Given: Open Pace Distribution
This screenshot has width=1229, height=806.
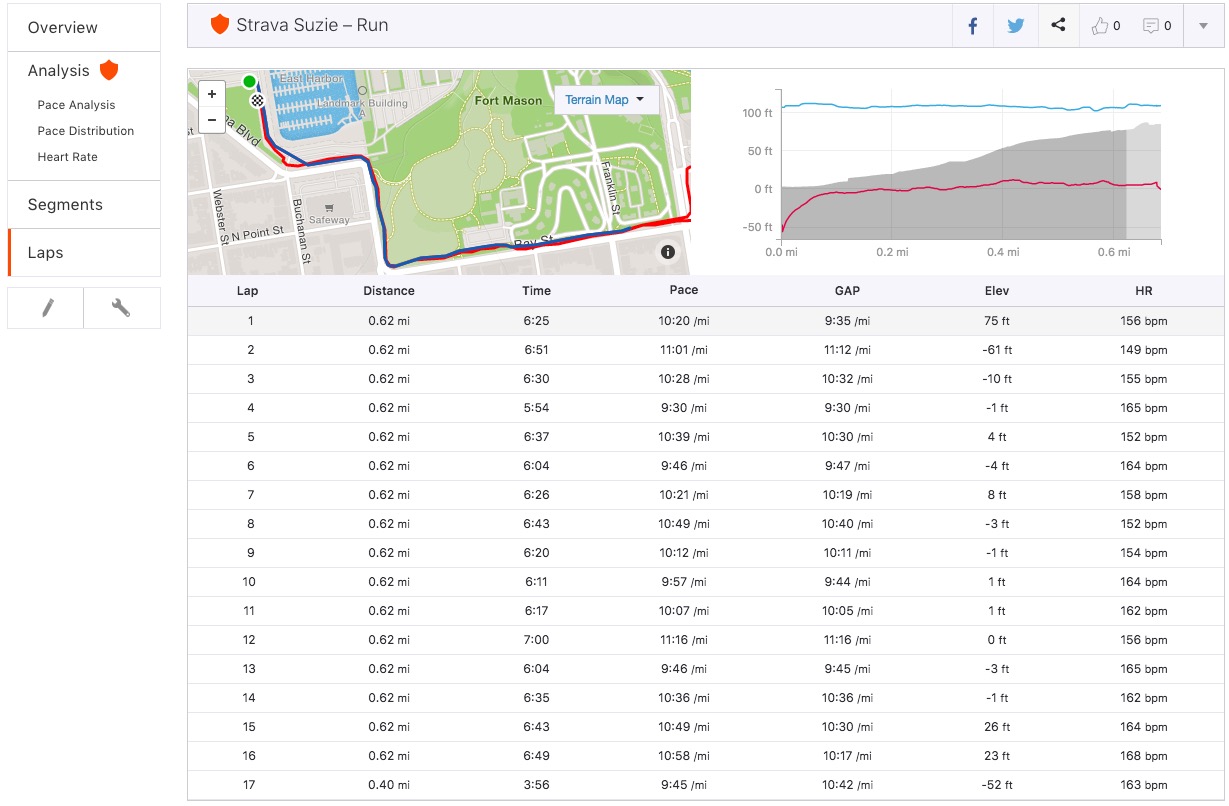Looking at the screenshot, I should (x=85, y=130).
